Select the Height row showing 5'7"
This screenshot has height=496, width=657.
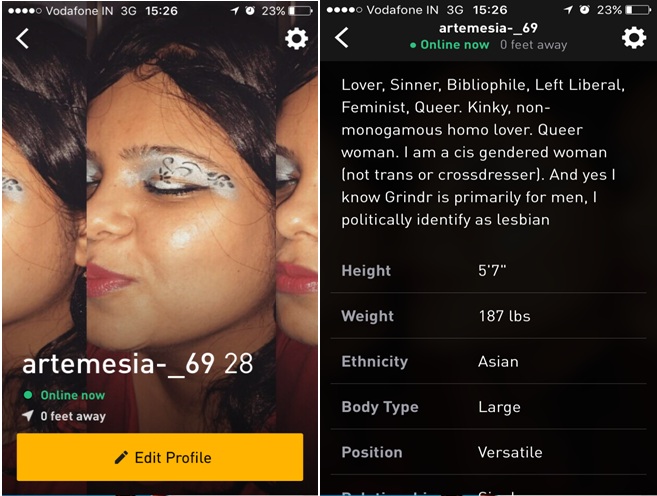pyautogui.click(x=489, y=271)
